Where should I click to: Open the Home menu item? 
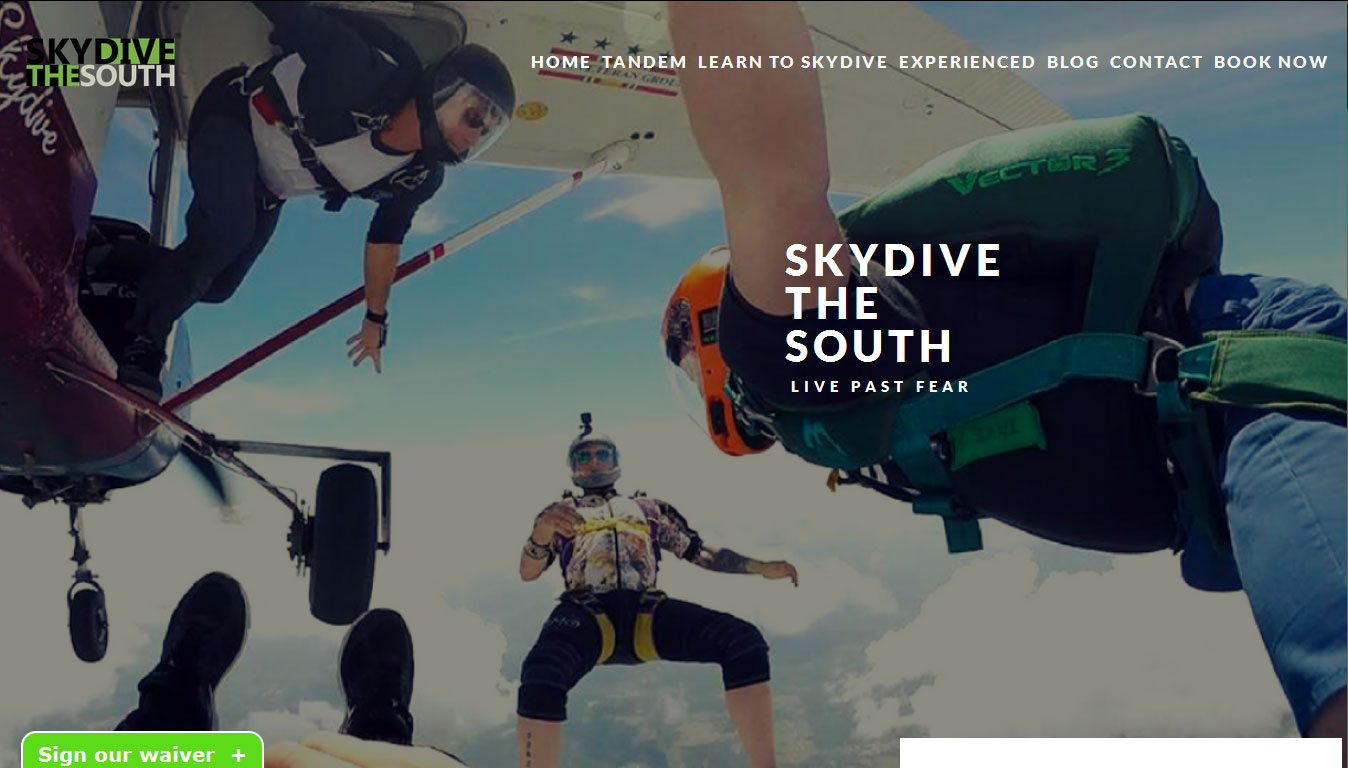tap(561, 62)
